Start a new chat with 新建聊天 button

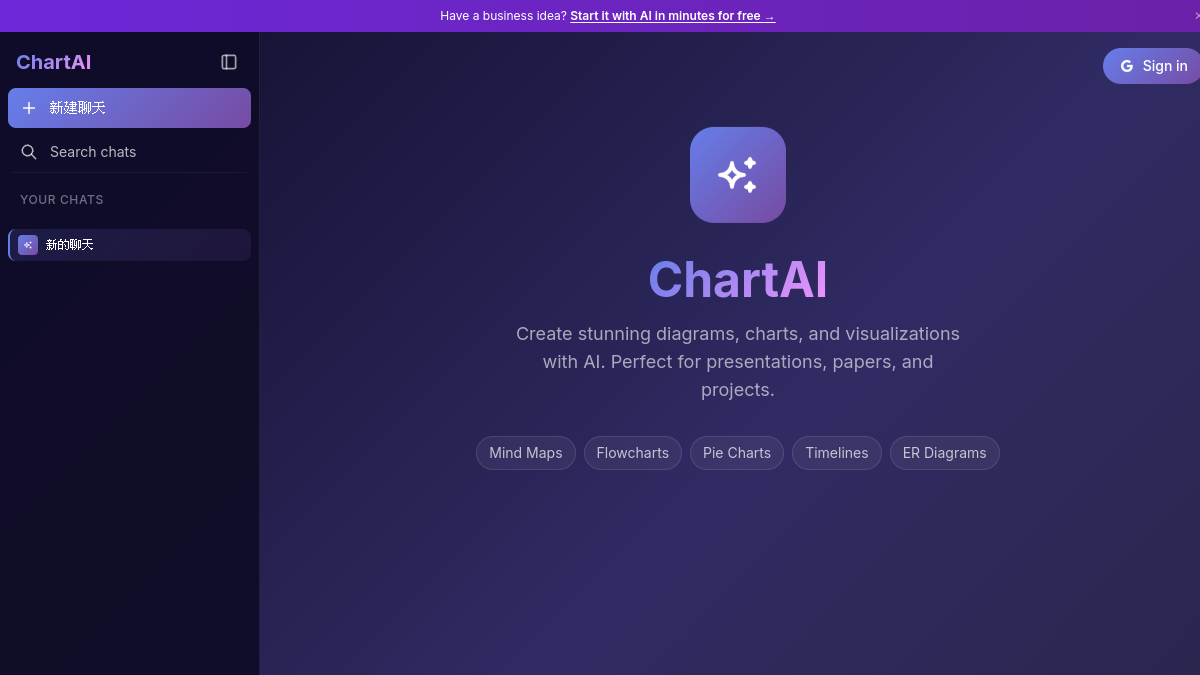pyautogui.click(x=129, y=108)
